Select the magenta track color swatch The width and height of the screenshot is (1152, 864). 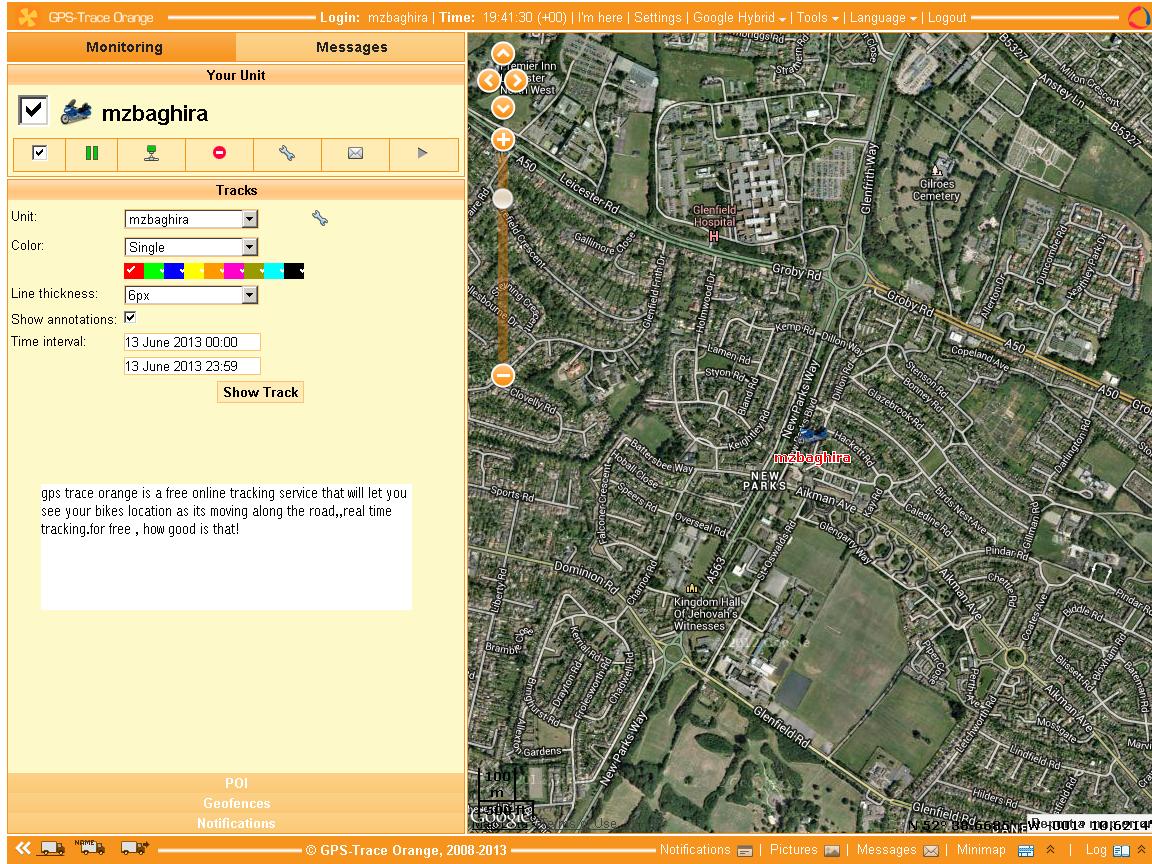(x=234, y=271)
